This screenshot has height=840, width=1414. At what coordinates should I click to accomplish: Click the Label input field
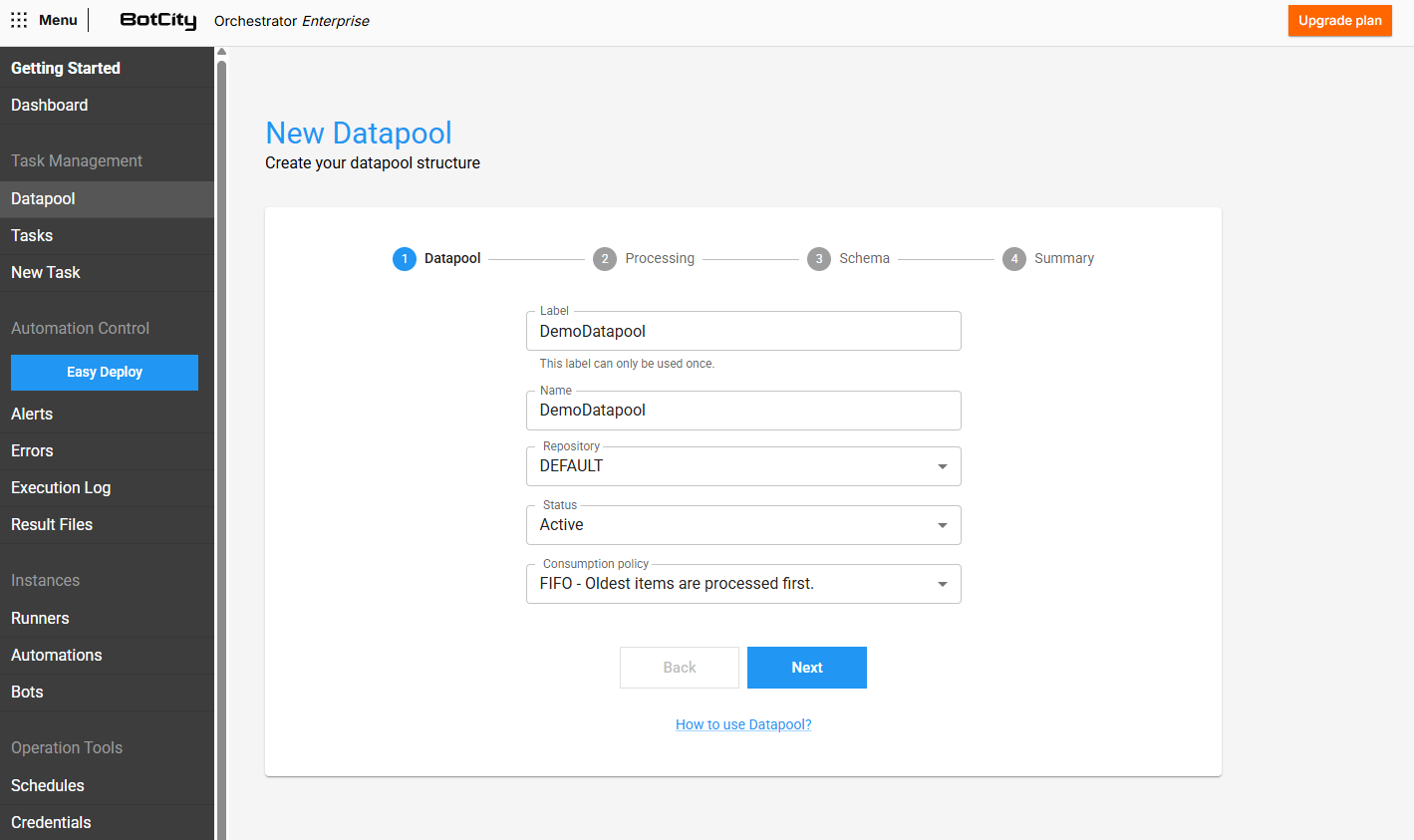coord(742,332)
